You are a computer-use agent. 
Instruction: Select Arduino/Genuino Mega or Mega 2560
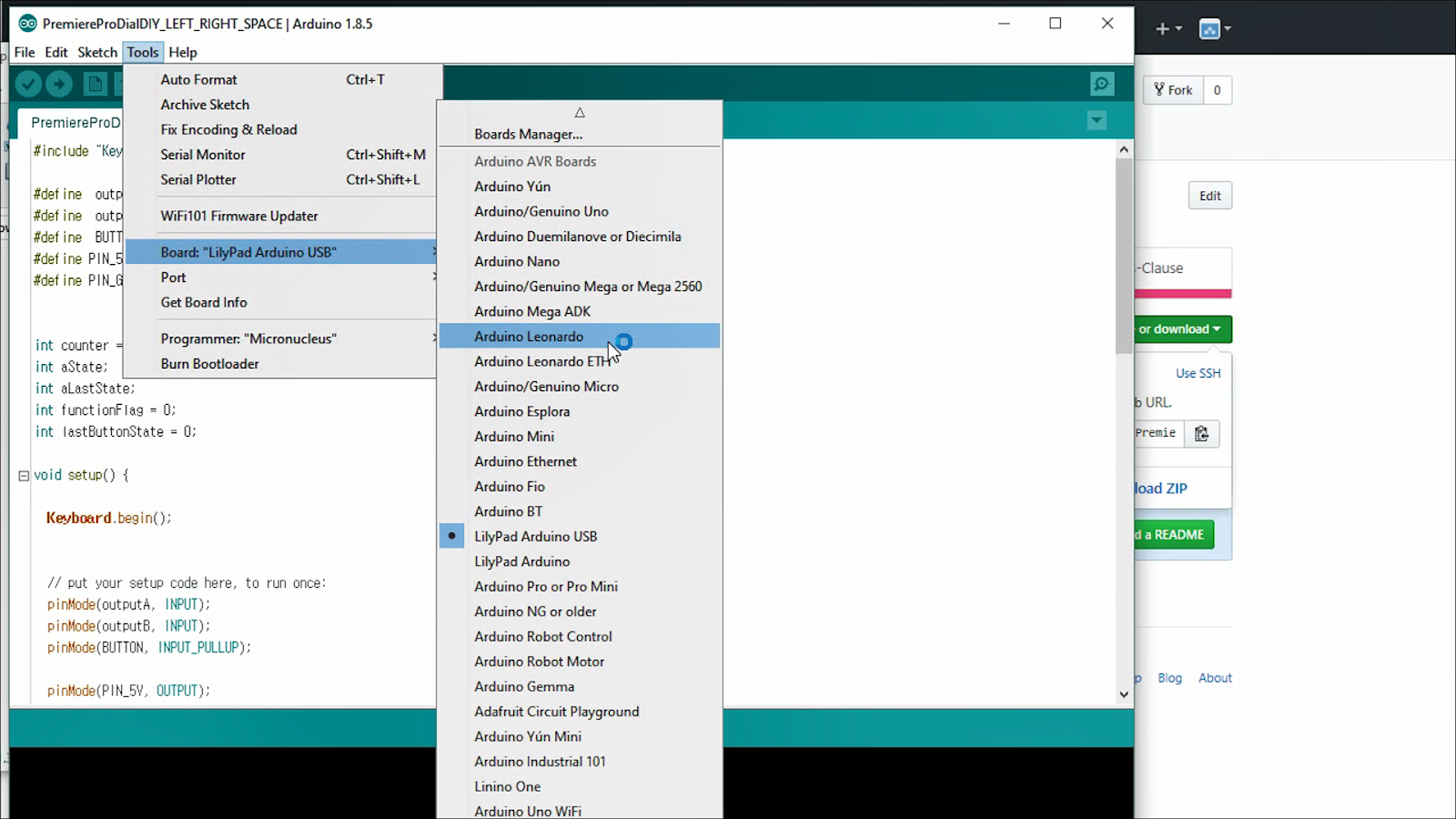pyautogui.click(x=580, y=286)
